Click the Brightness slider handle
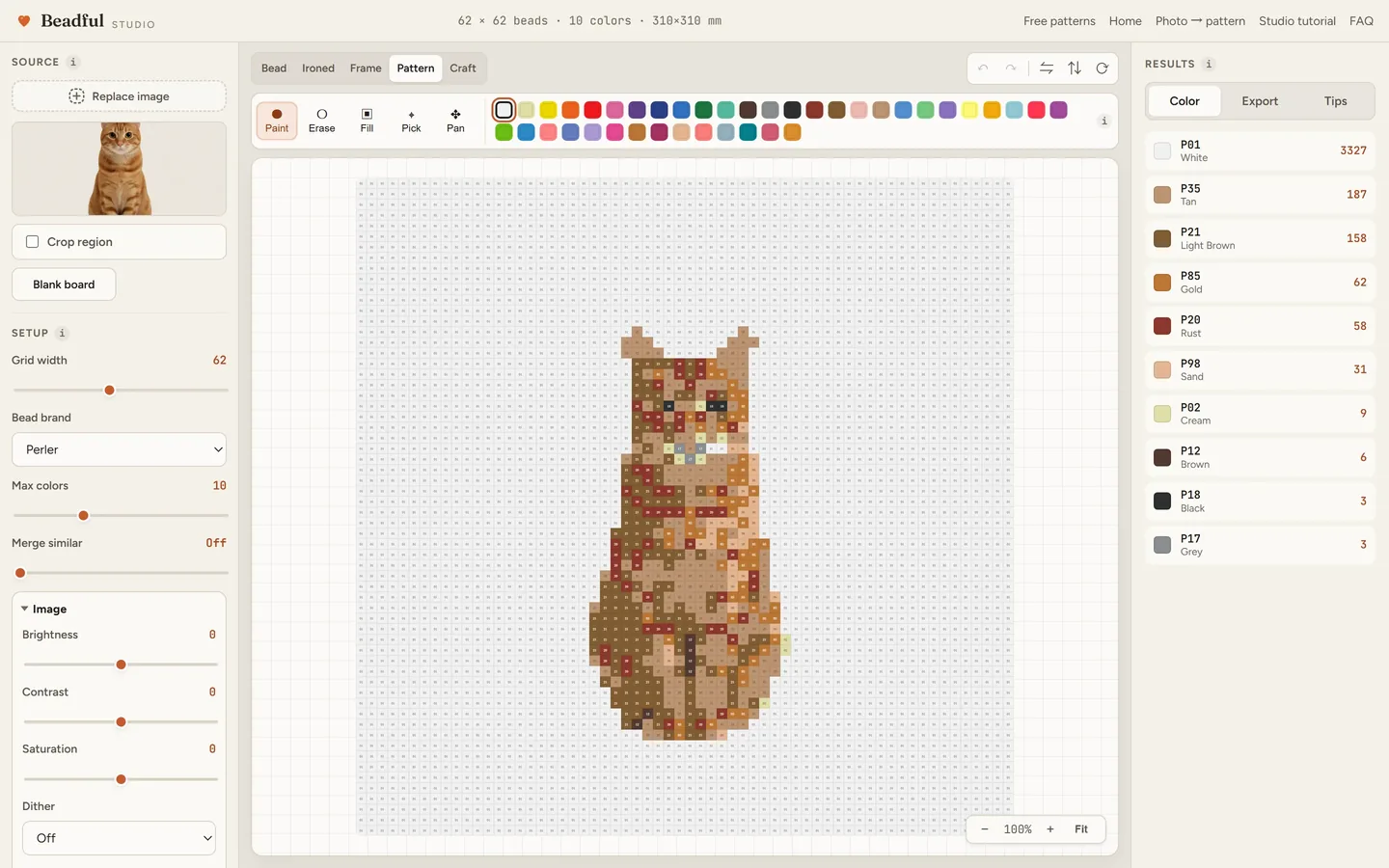The width and height of the screenshot is (1389, 868). pyautogui.click(x=121, y=665)
